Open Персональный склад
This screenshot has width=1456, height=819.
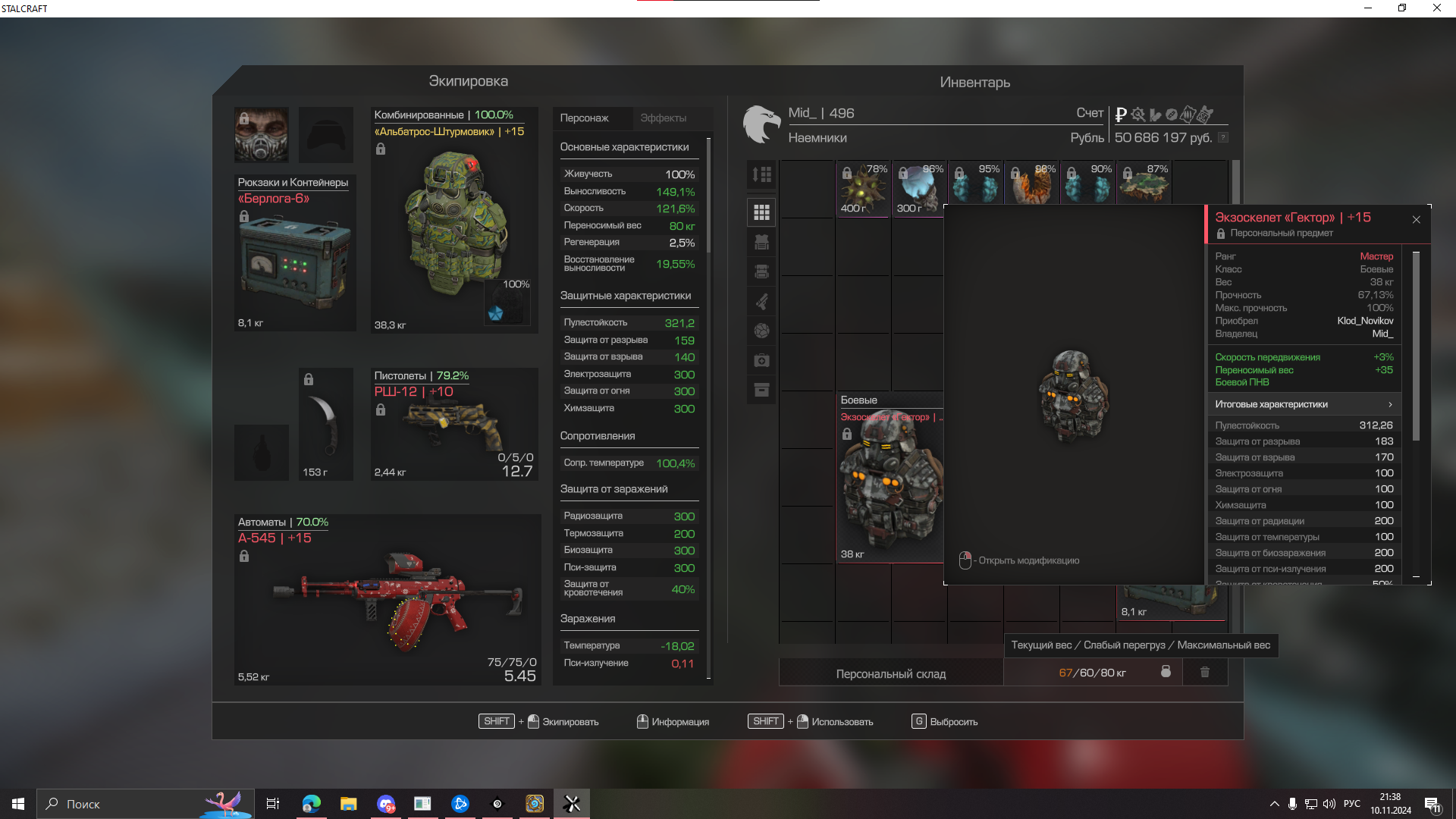click(891, 673)
